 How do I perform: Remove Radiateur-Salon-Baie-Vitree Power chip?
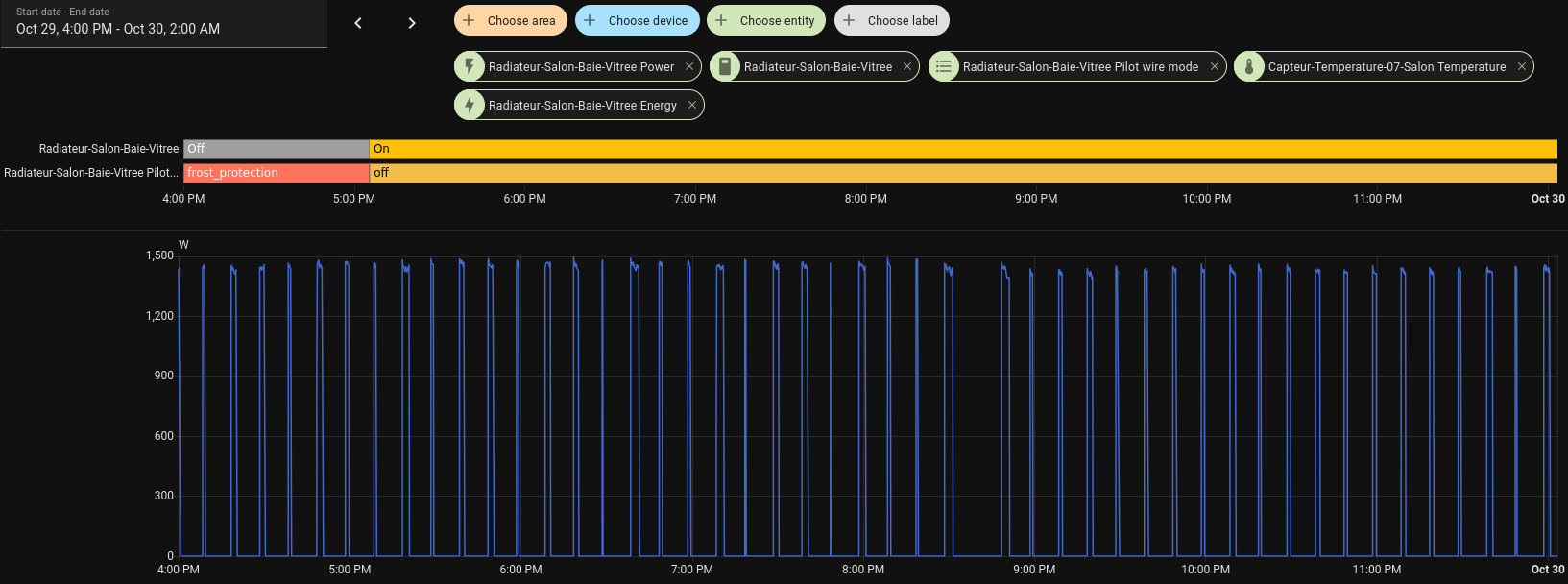point(689,66)
